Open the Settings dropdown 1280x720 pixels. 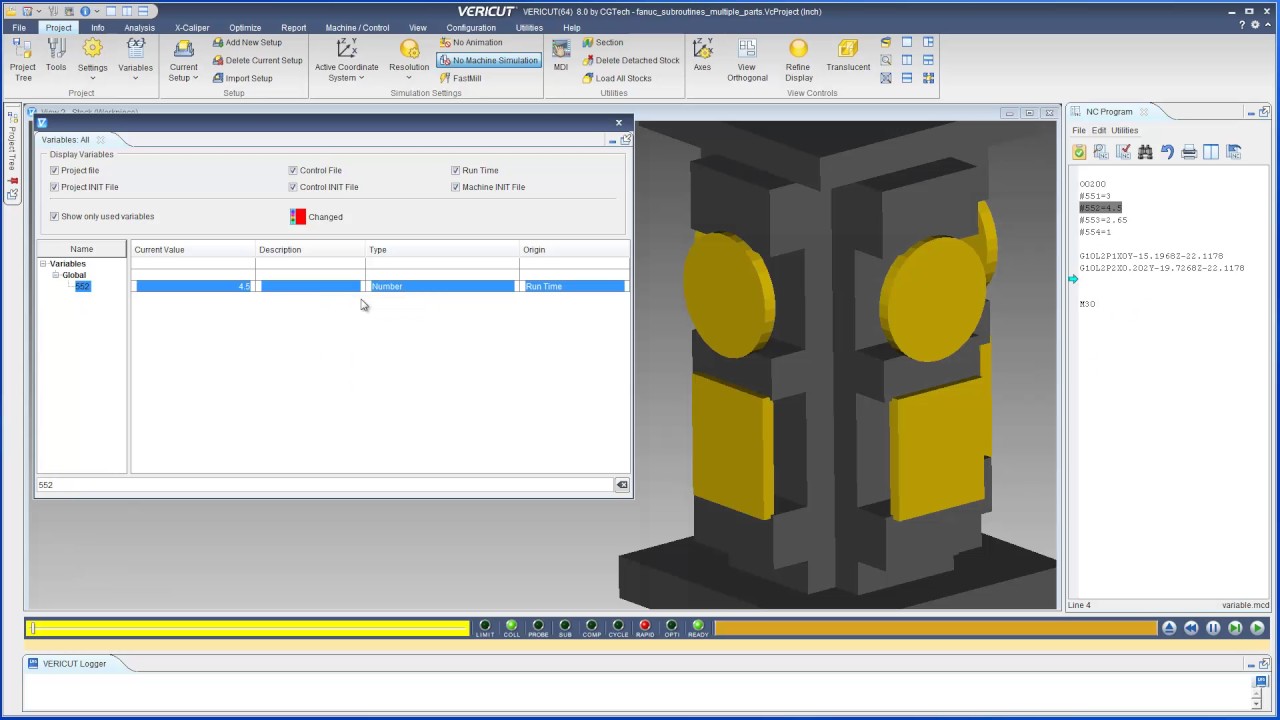pyautogui.click(x=92, y=60)
